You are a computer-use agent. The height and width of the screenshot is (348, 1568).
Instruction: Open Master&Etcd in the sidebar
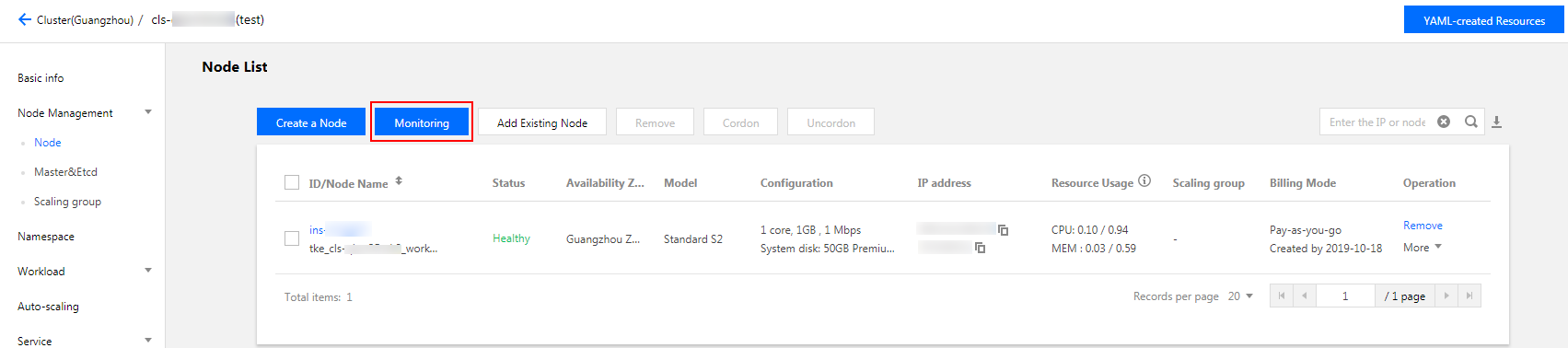pos(65,172)
